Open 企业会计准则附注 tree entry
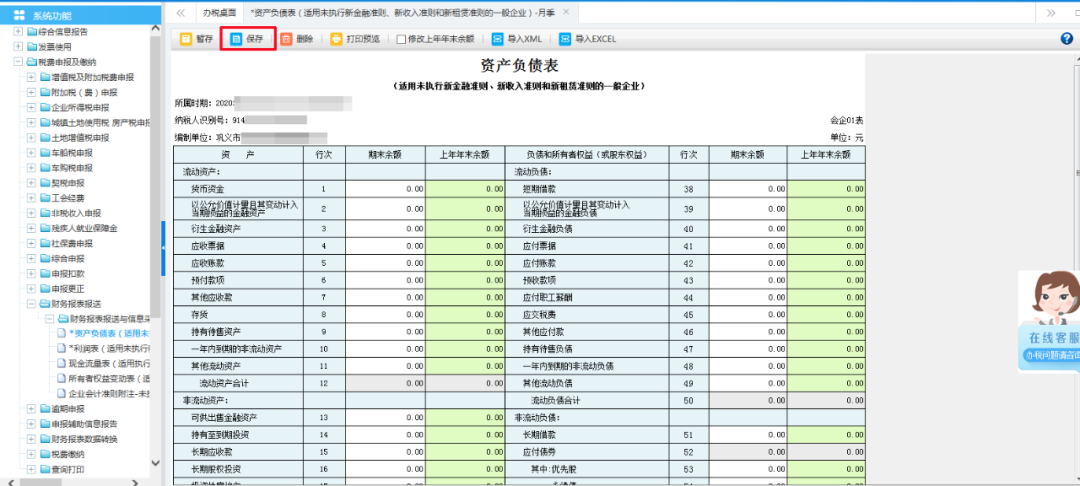Image resolution: width=1080 pixels, height=486 pixels. 110,394
